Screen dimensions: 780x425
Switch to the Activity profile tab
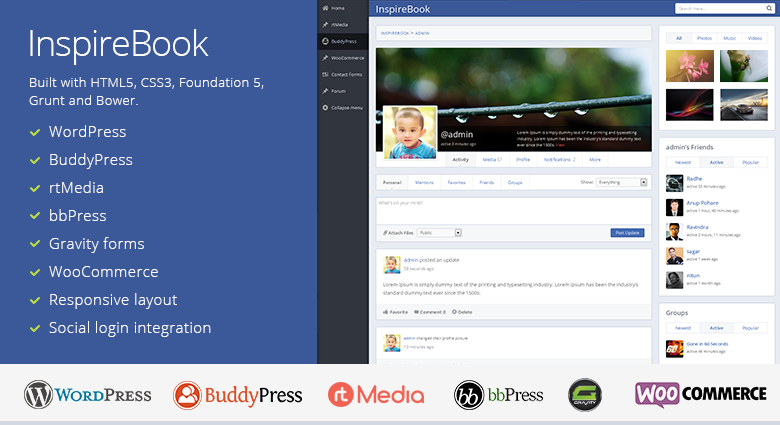pyautogui.click(x=461, y=160)
